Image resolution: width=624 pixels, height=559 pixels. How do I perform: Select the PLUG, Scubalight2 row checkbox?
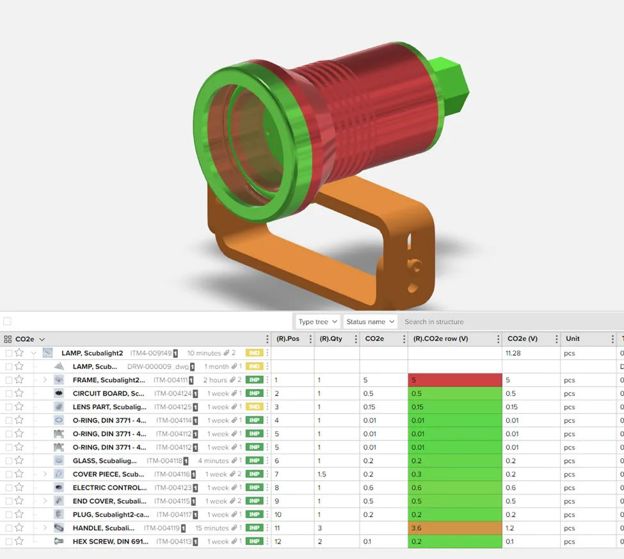[8, 514]
